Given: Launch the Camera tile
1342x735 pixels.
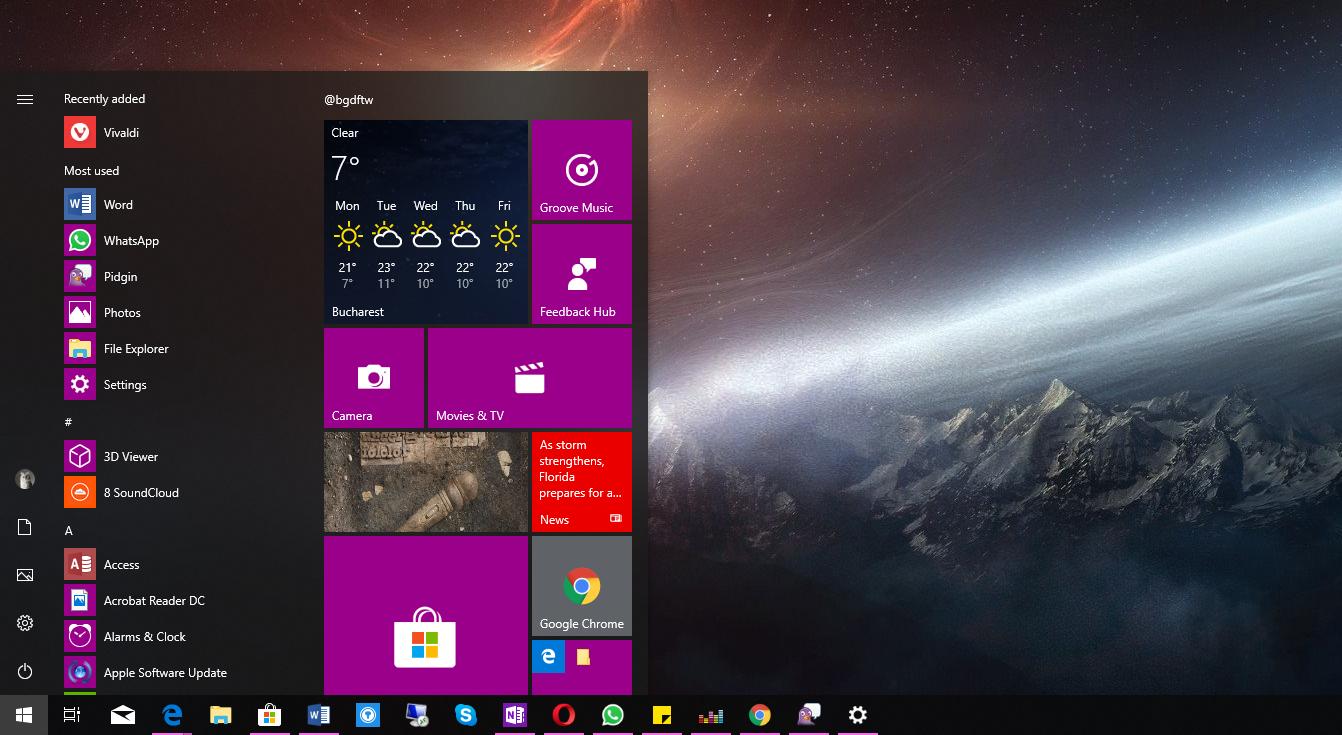Looking at the screenshot, I should [x=374, y=378].
